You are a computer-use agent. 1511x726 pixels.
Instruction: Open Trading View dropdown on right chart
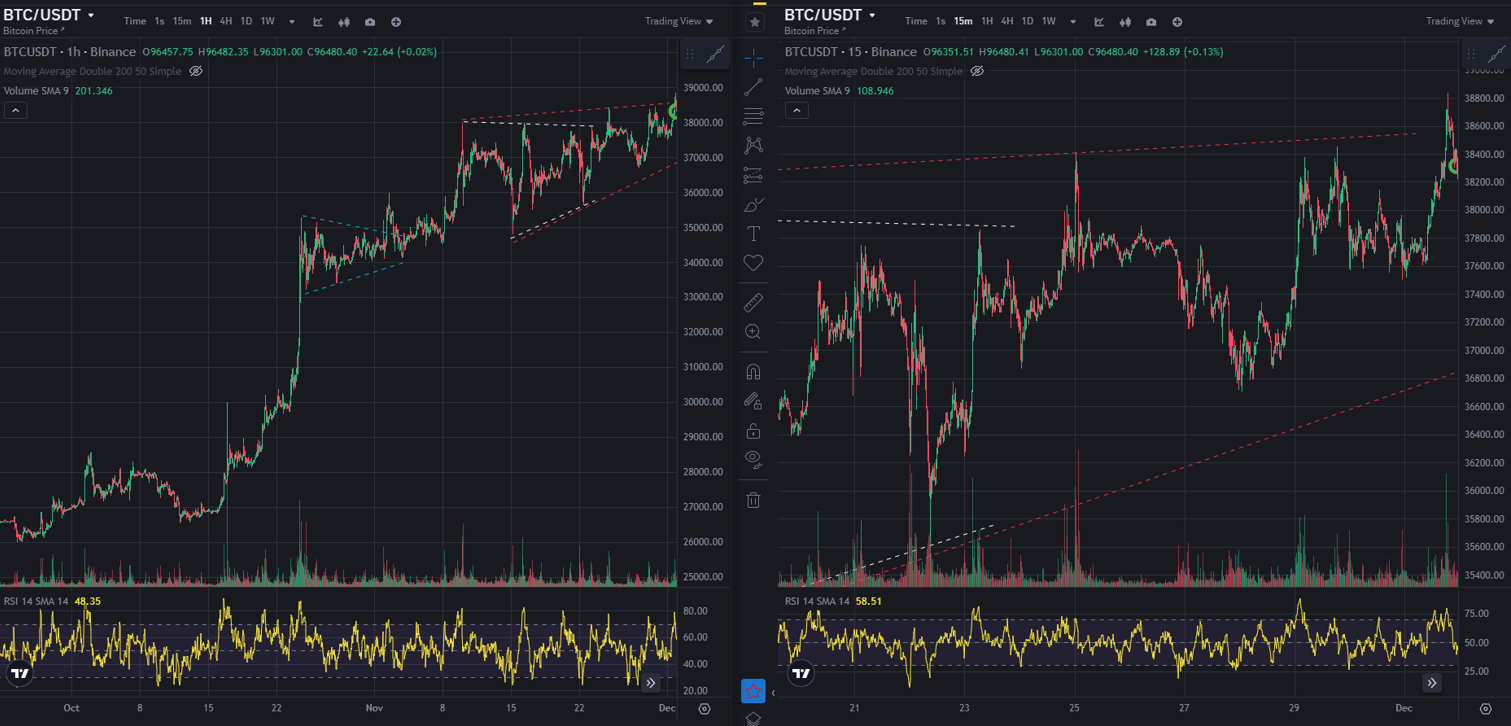coord(1460,21)
